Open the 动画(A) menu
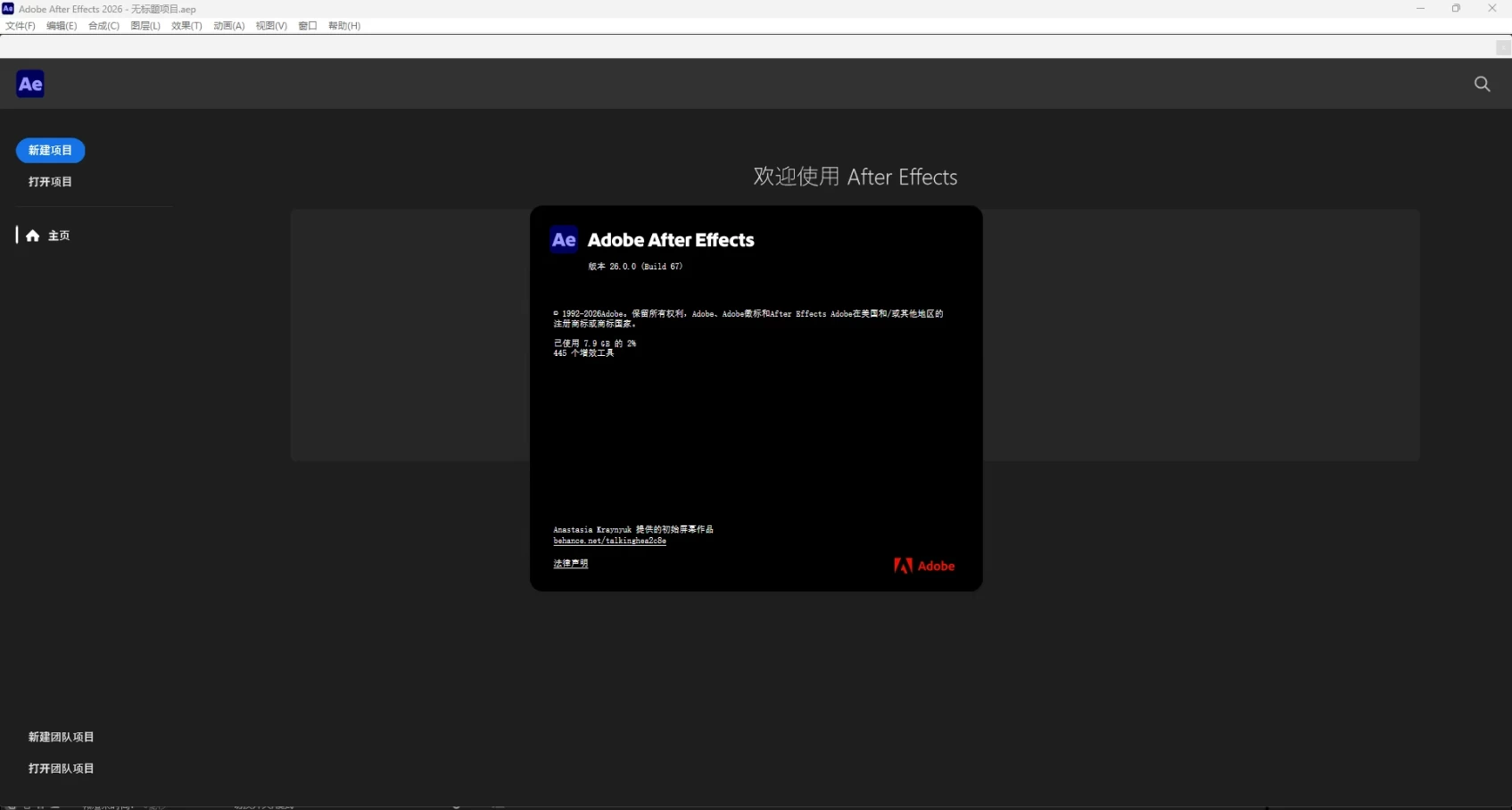 click(x=228, y=26)
